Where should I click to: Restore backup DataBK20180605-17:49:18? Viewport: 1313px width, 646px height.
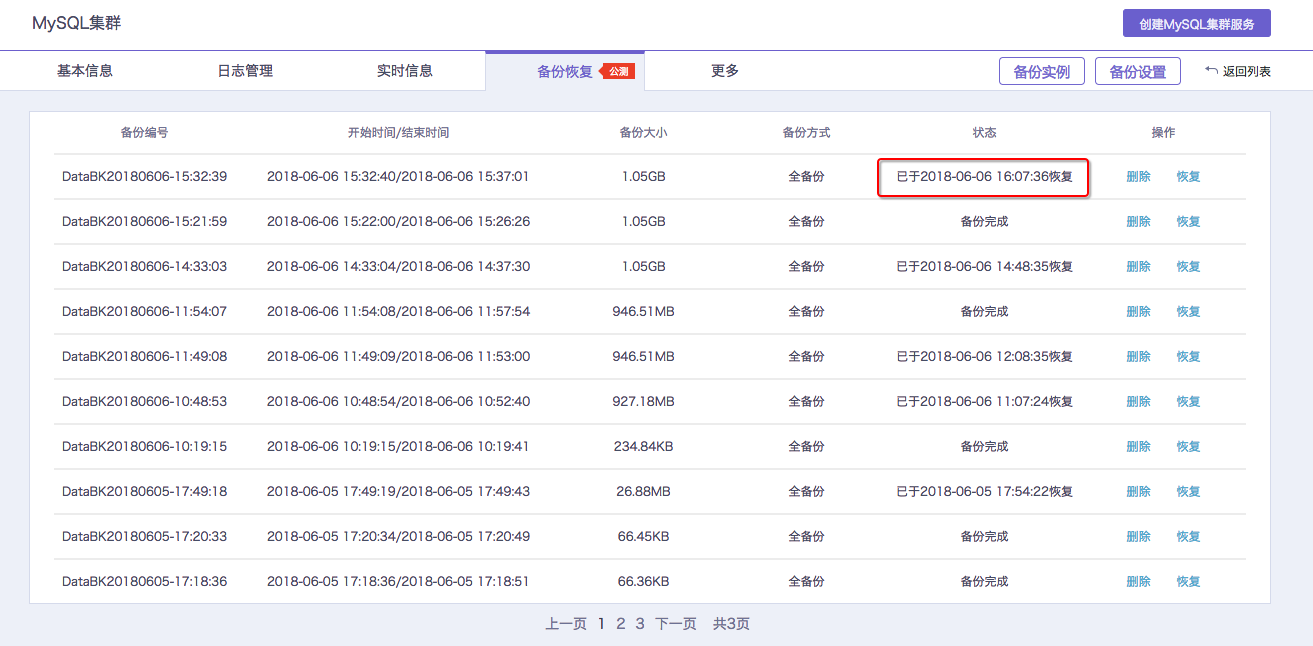click(x=1188, y=492)
